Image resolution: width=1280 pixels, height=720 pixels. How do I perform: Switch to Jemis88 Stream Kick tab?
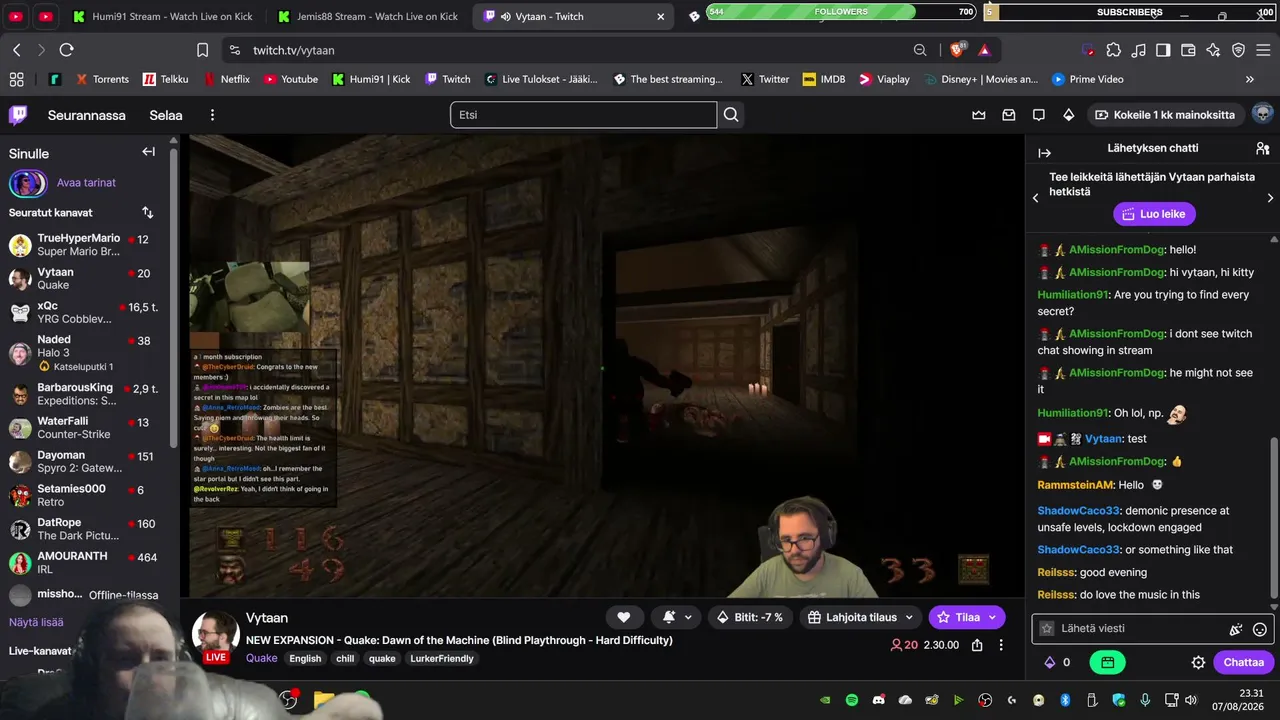click(366, 17)
